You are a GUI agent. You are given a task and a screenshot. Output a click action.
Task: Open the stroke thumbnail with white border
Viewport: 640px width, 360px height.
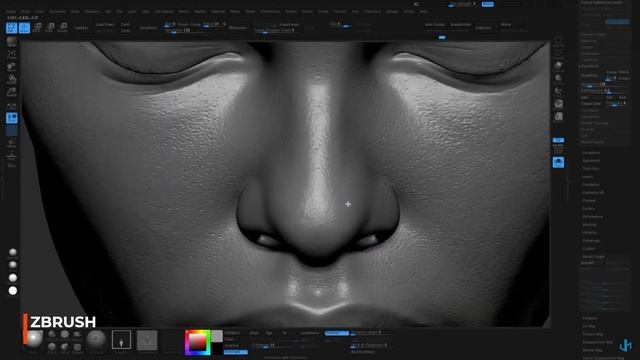[x=121, y=340]
